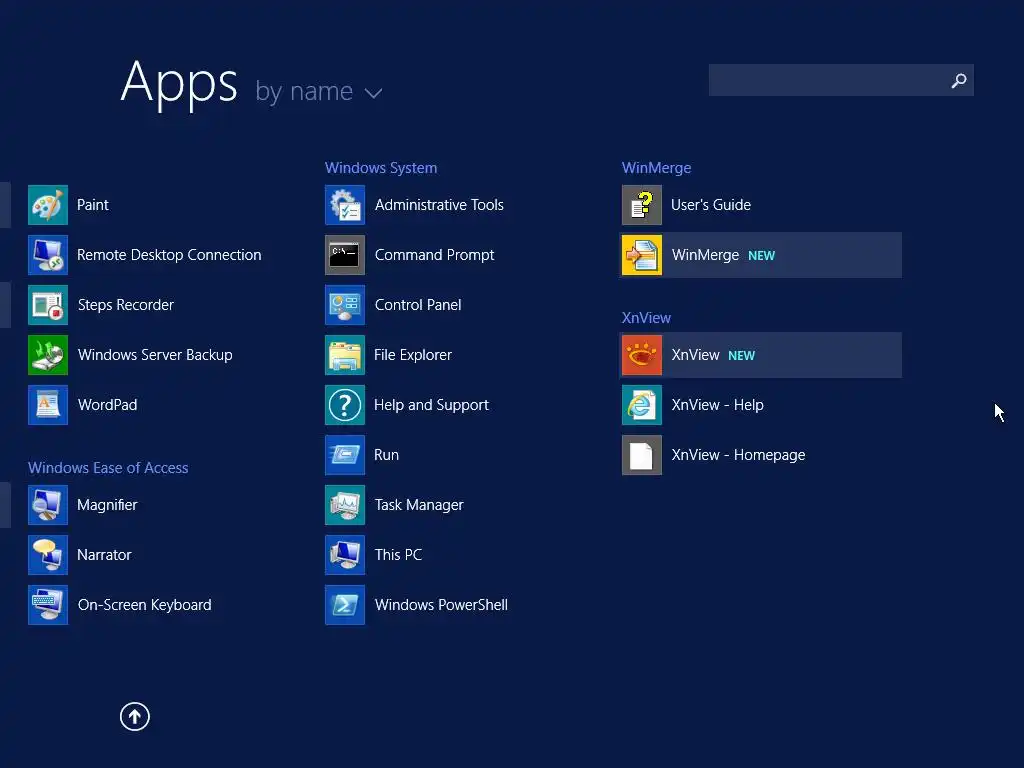Click the WinMerge group header
1024x768 pixels.
[656, 168]
